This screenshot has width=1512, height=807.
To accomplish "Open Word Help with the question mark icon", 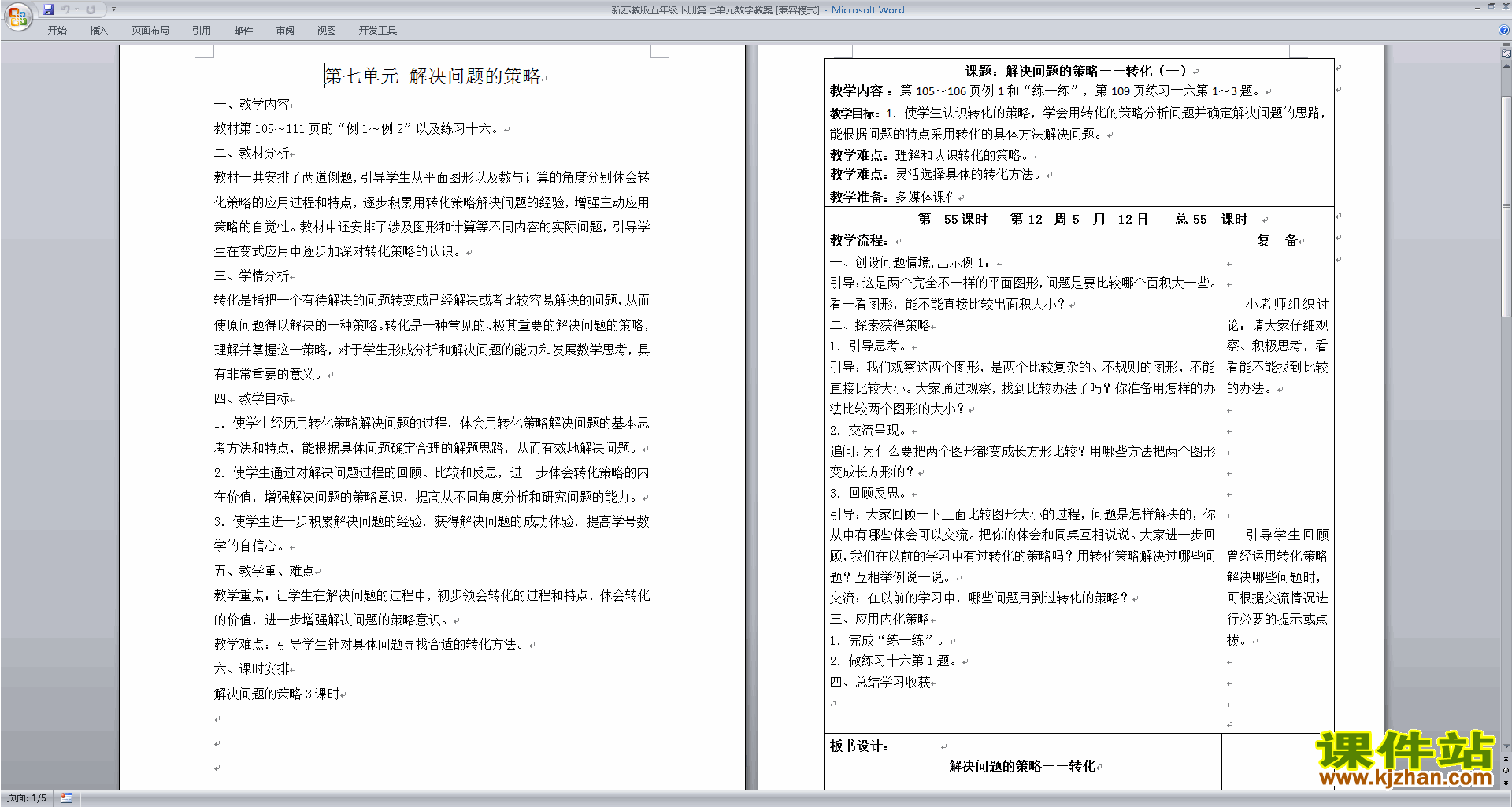I will coord(1504,31).
